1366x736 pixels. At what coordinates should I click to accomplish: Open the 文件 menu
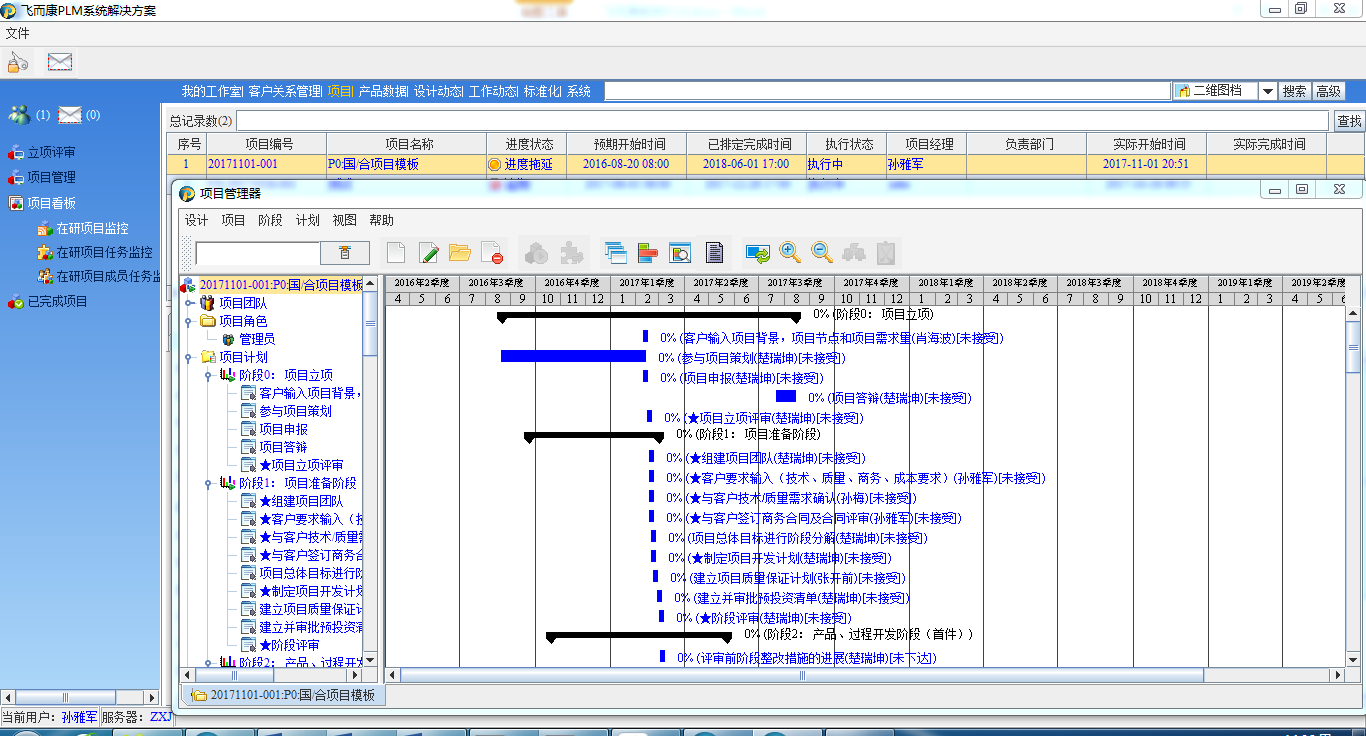tap(17, 33)
